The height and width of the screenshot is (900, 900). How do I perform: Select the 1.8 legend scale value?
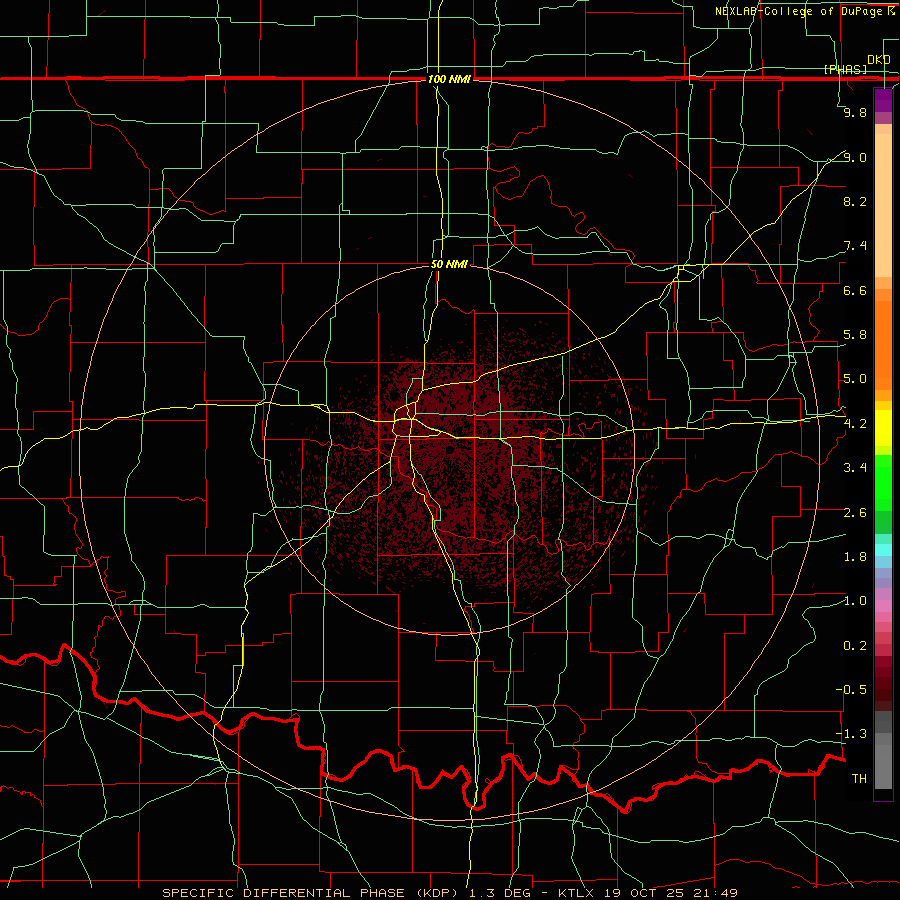[x=855, y=557]
